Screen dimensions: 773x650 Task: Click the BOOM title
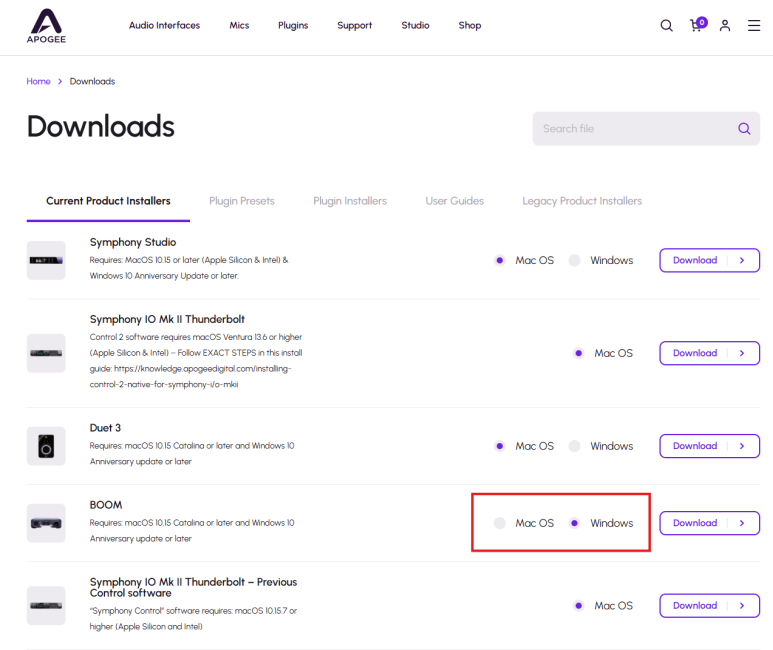click(x=105, y=505)
